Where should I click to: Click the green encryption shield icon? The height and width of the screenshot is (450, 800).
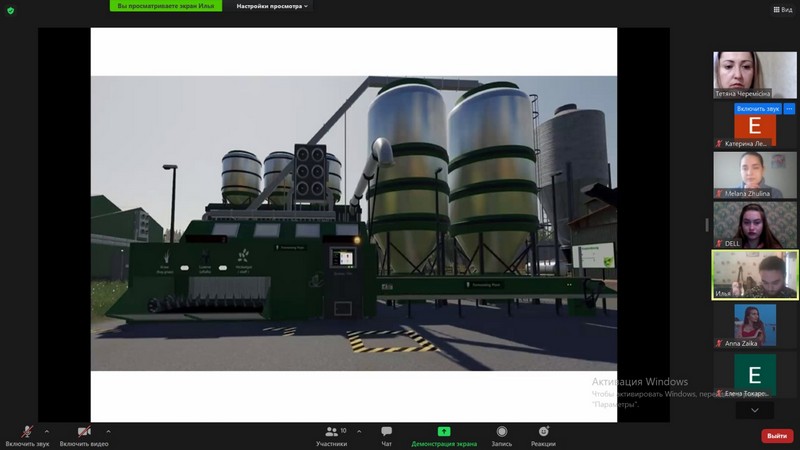point(11,10)
